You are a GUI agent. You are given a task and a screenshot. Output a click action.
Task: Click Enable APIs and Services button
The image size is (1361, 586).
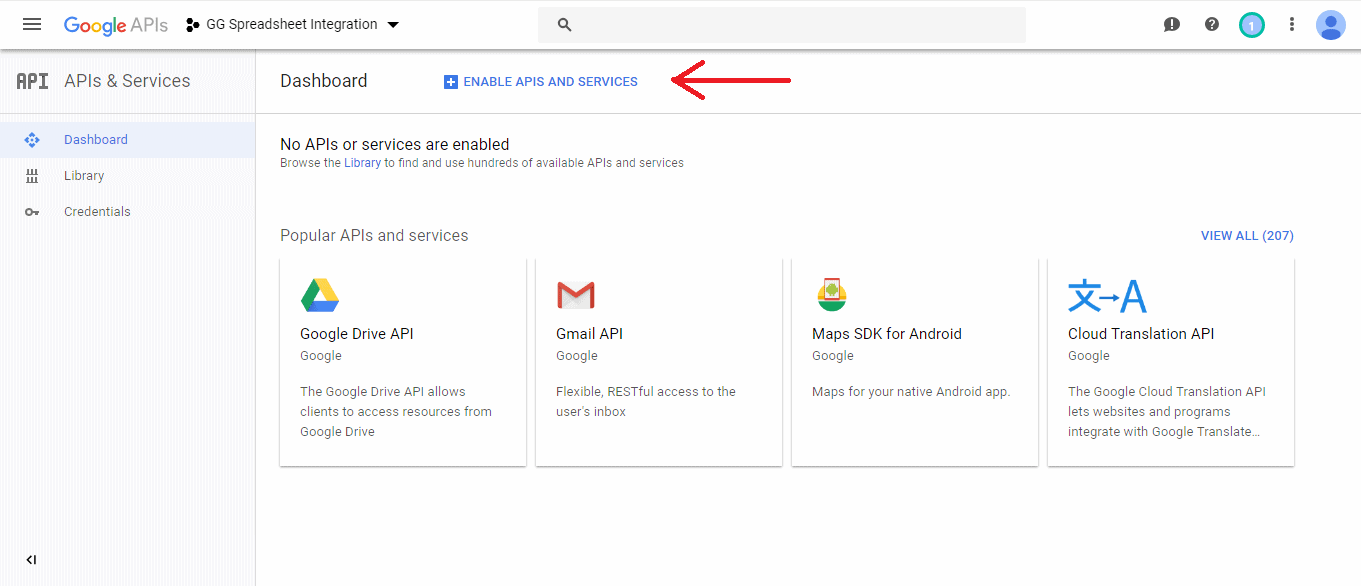[540, 82]
